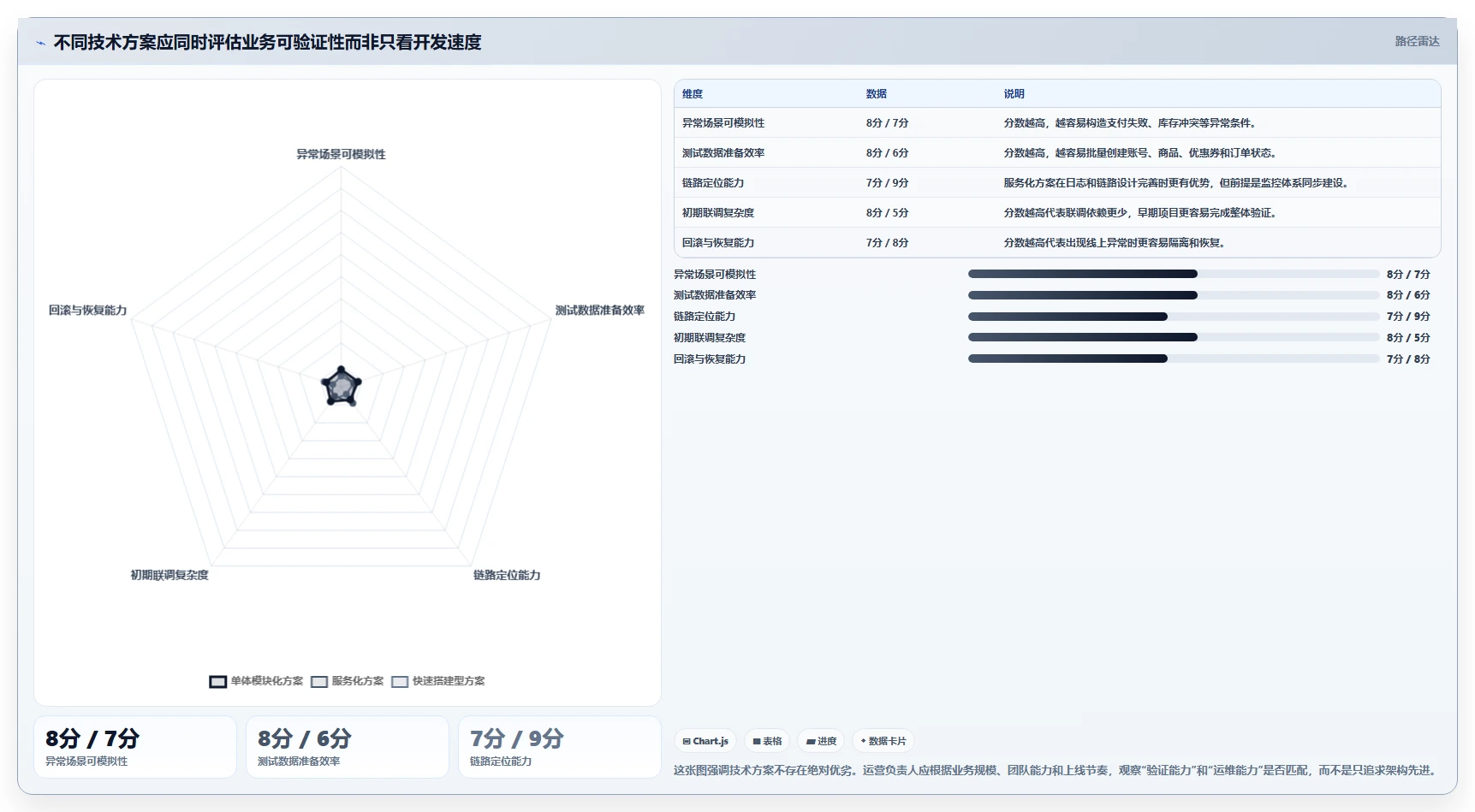Image resolution: width=1475 pixels, height=812 pixels.
Task: Click the table cell reading 7分 / 9分
Action: [887, 183]
